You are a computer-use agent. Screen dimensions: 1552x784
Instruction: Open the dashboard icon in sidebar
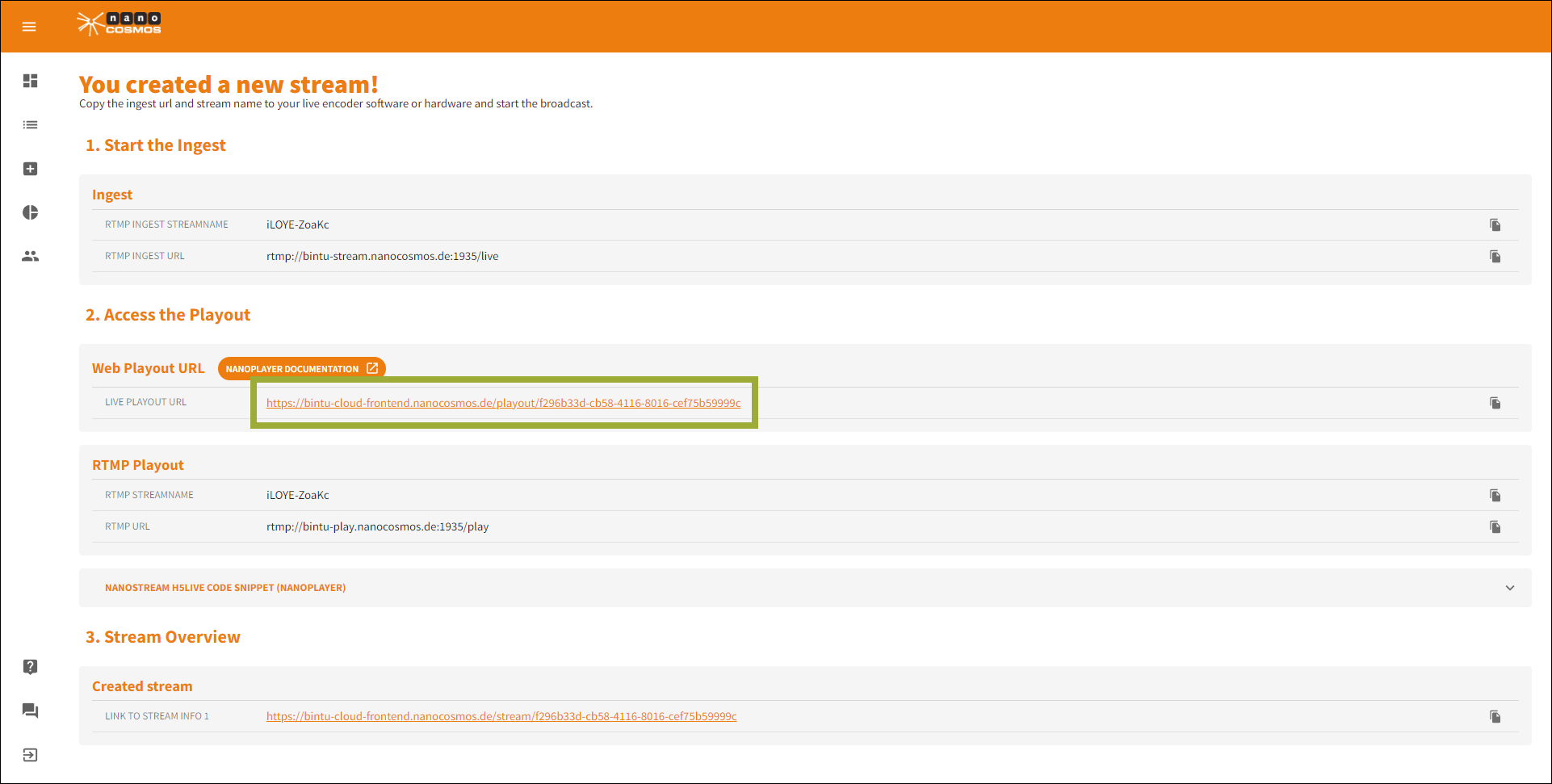(x=30, y=81)
